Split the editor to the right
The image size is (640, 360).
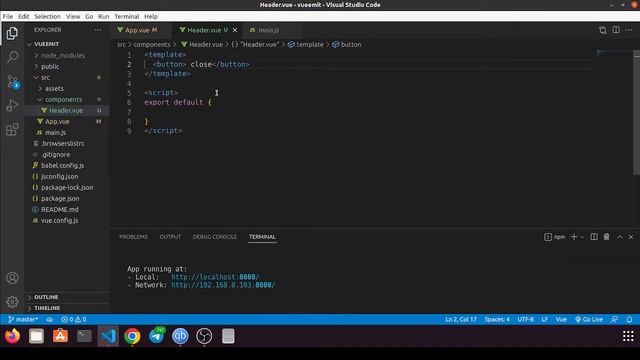pyautogui.click(x=616, y=30)
